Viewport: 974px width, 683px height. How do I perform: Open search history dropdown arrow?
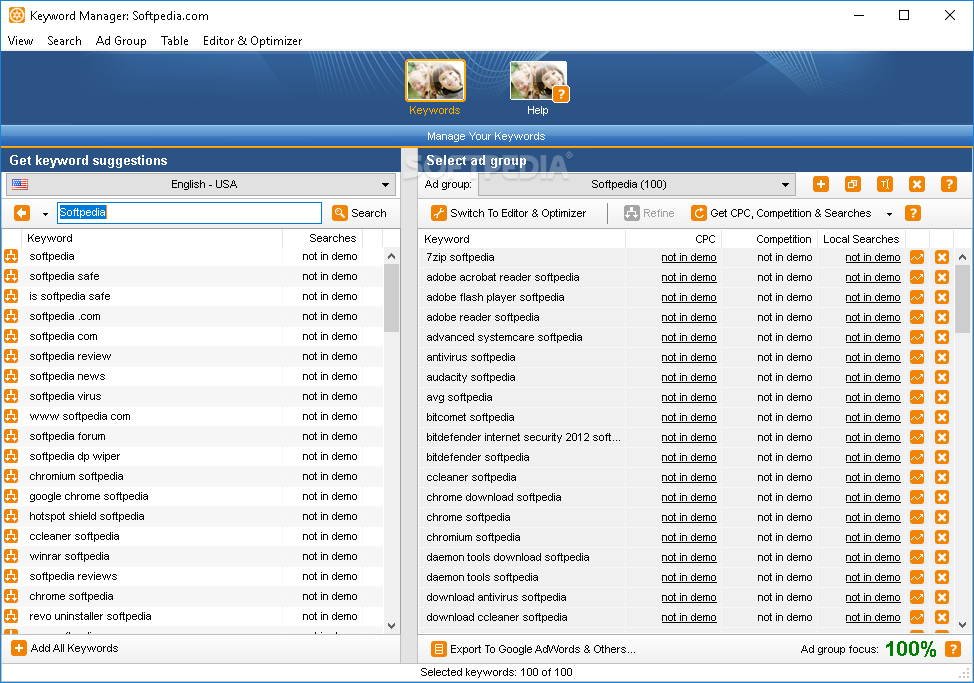click(x=45, y=214)
